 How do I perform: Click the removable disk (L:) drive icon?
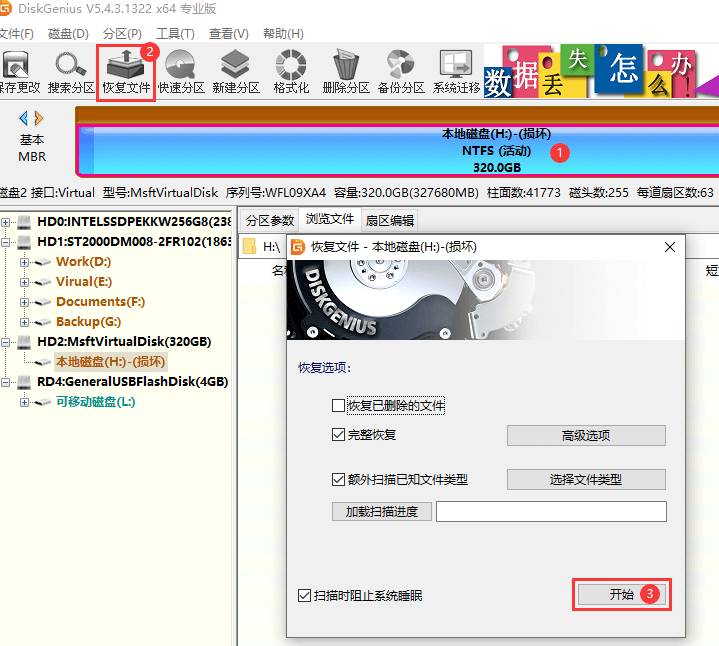43,403
